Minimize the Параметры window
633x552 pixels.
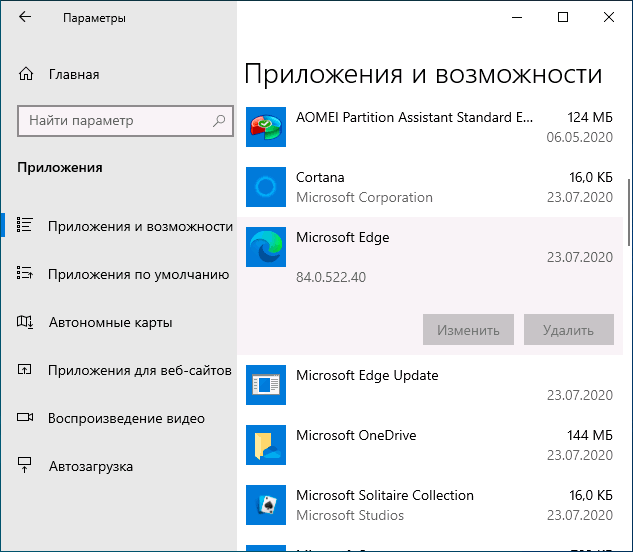tap(517, 17)
